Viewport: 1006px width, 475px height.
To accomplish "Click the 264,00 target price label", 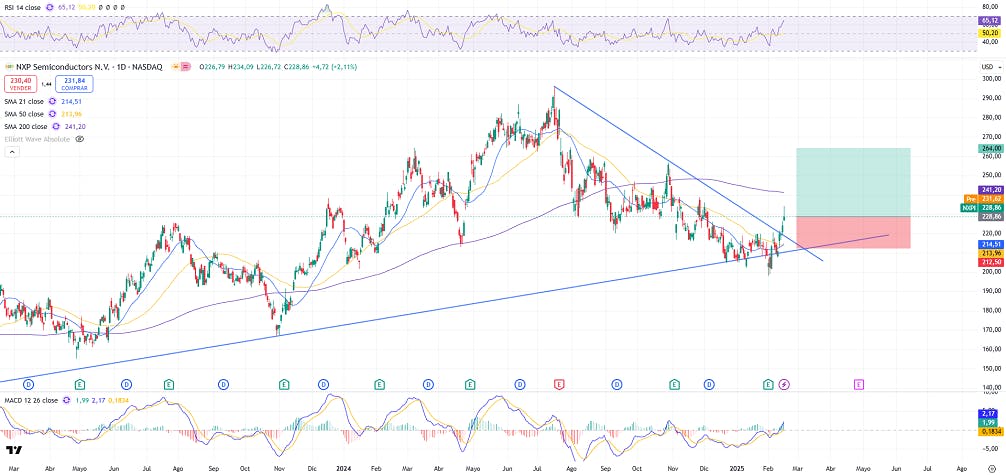I will click(x=989, y=148).
